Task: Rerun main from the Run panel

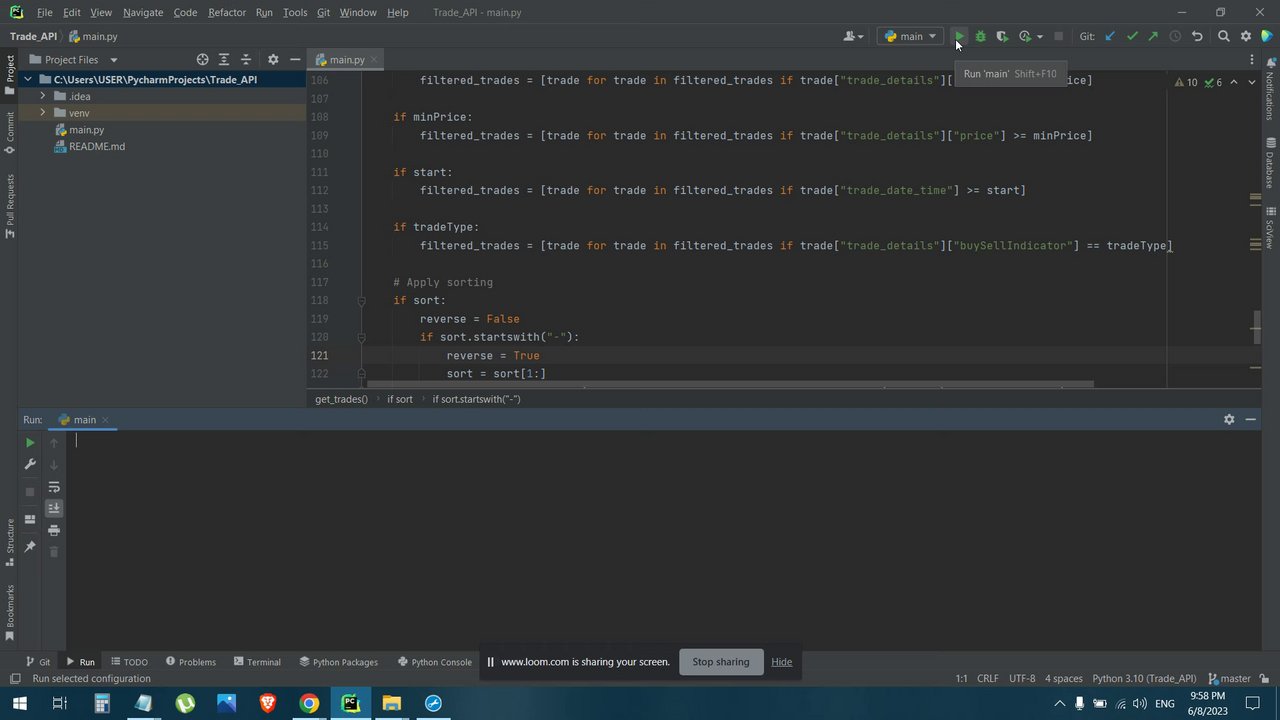Action: 30,442
